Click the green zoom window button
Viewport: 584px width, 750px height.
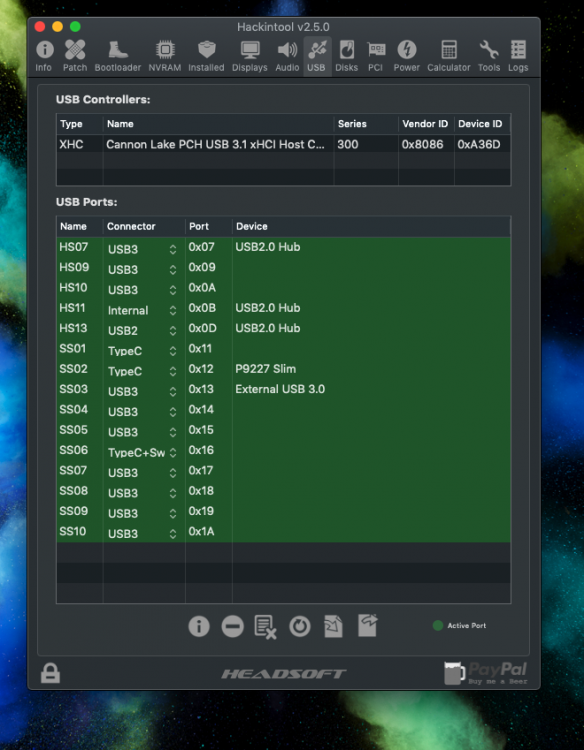coord(75,27)
